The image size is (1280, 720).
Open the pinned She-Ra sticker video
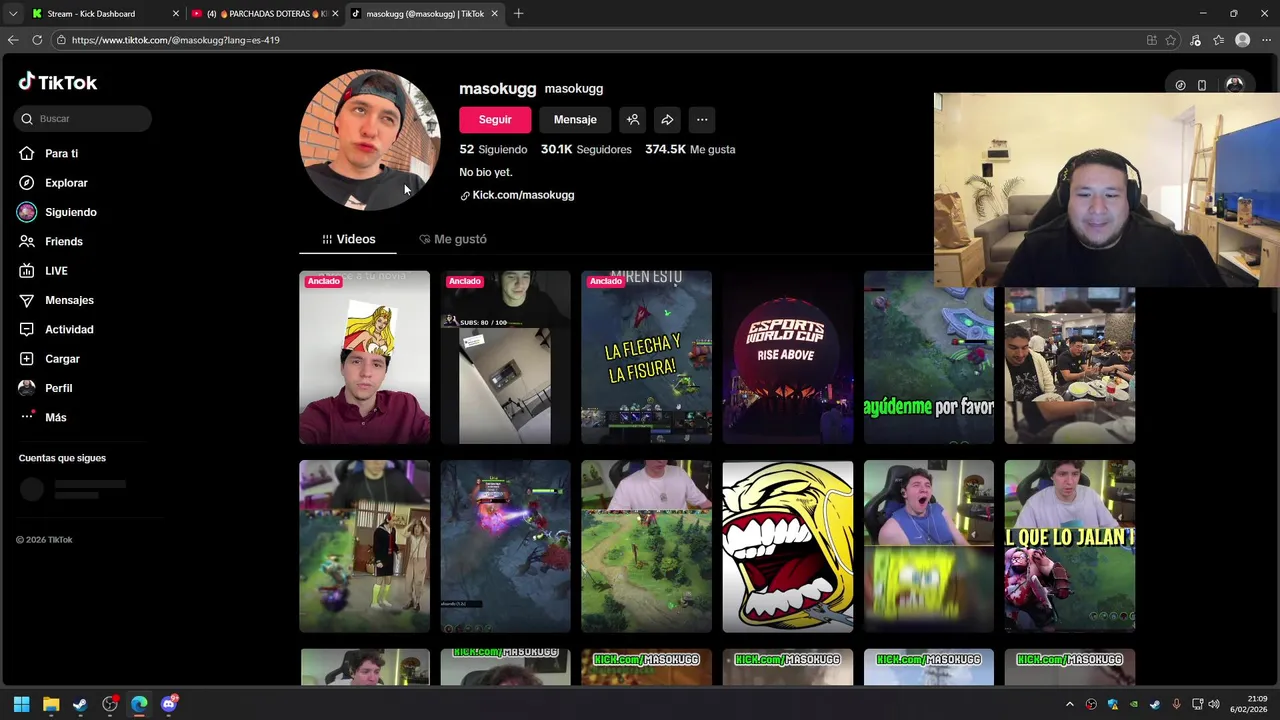click(364, 357)
